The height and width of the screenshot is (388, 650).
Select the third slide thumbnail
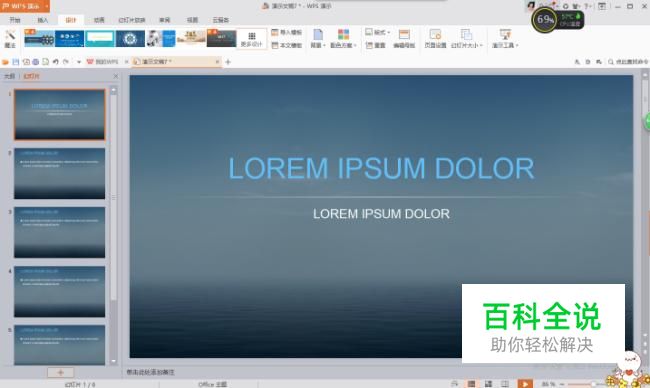[60, 233]
